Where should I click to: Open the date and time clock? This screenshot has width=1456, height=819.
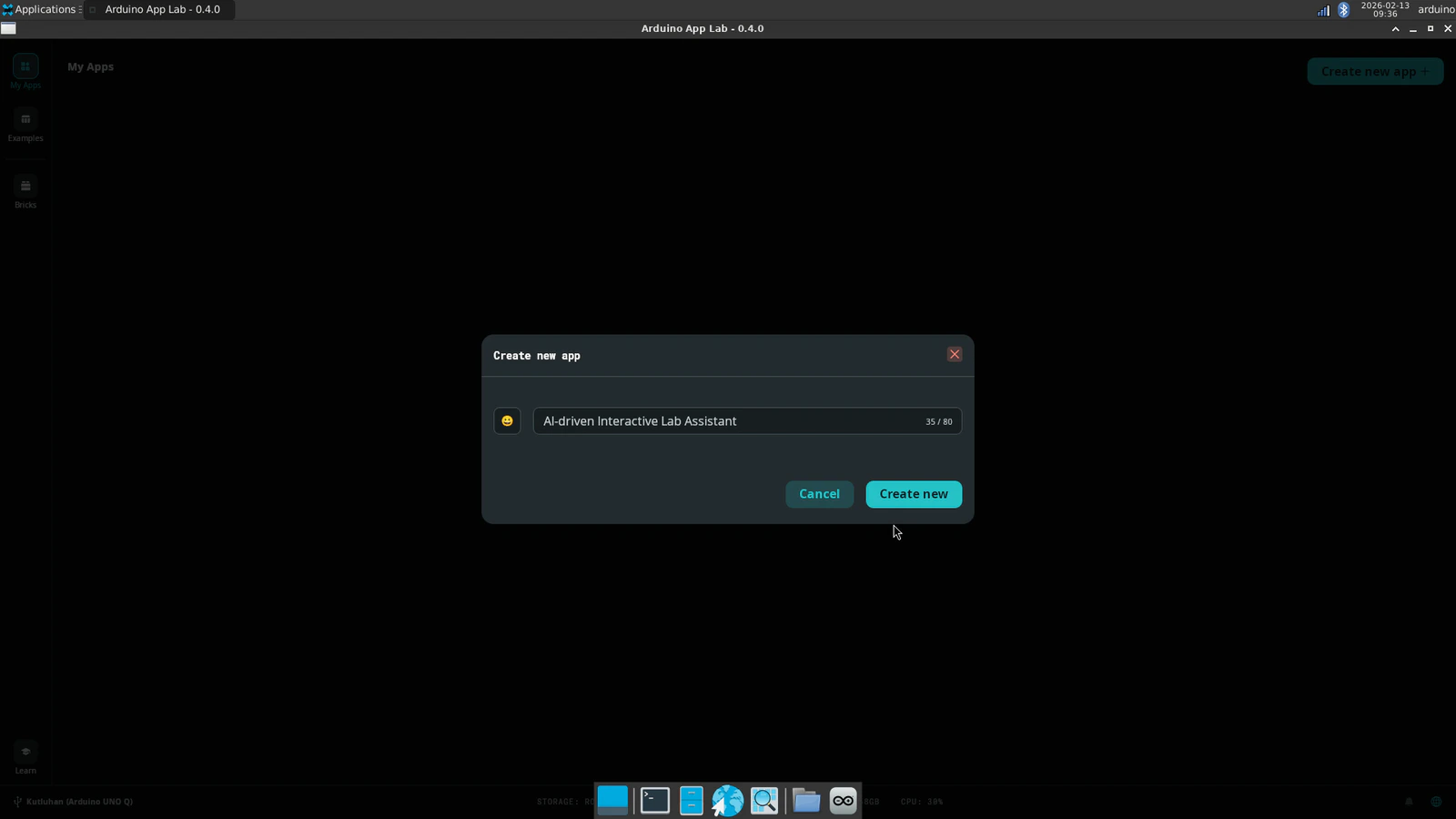click(1385, 9)
